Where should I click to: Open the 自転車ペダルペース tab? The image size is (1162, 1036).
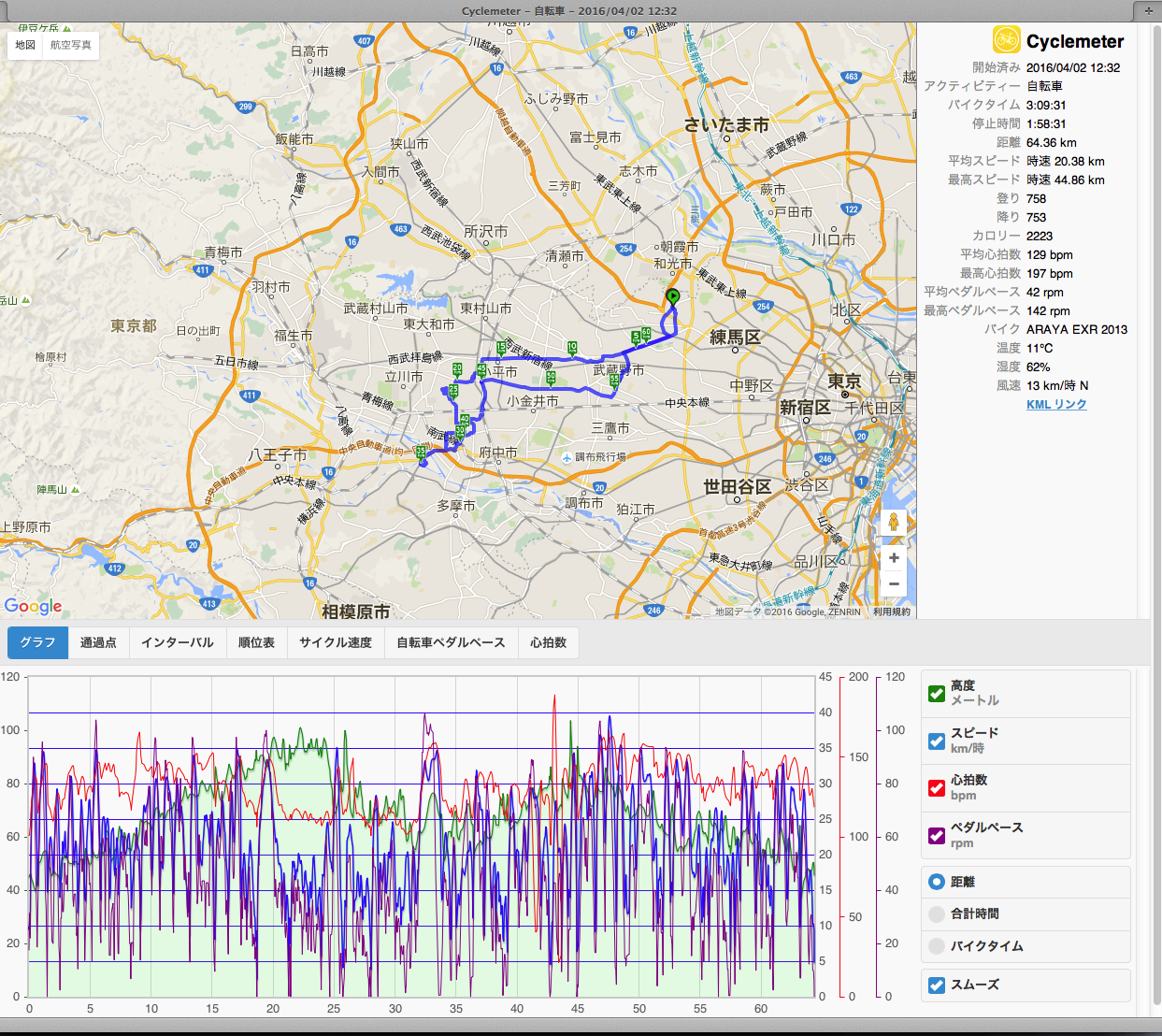tap(451, 642)
